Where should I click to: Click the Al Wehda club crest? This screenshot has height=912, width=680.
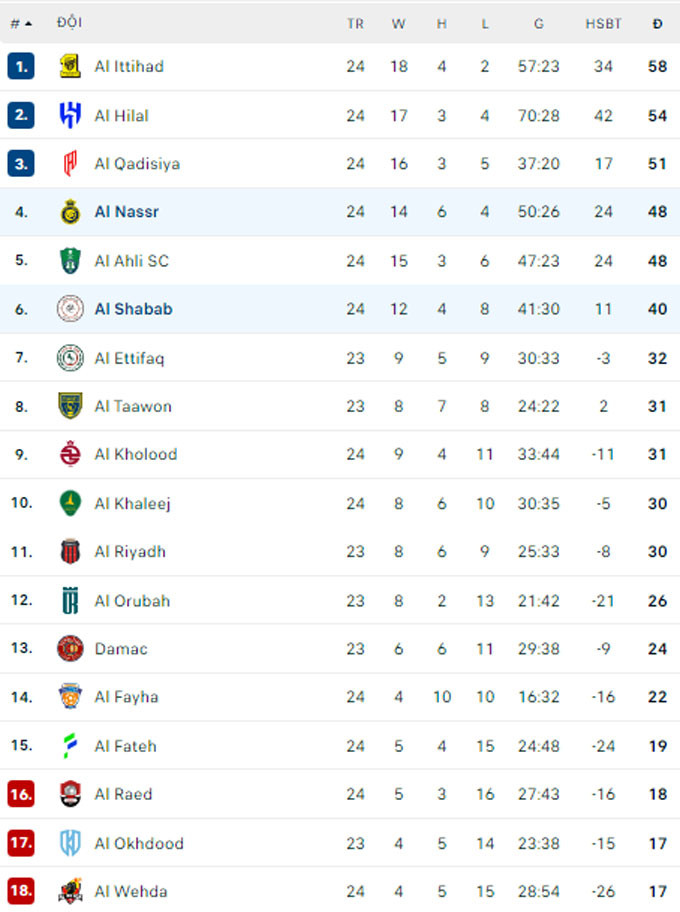coord(70,891)
